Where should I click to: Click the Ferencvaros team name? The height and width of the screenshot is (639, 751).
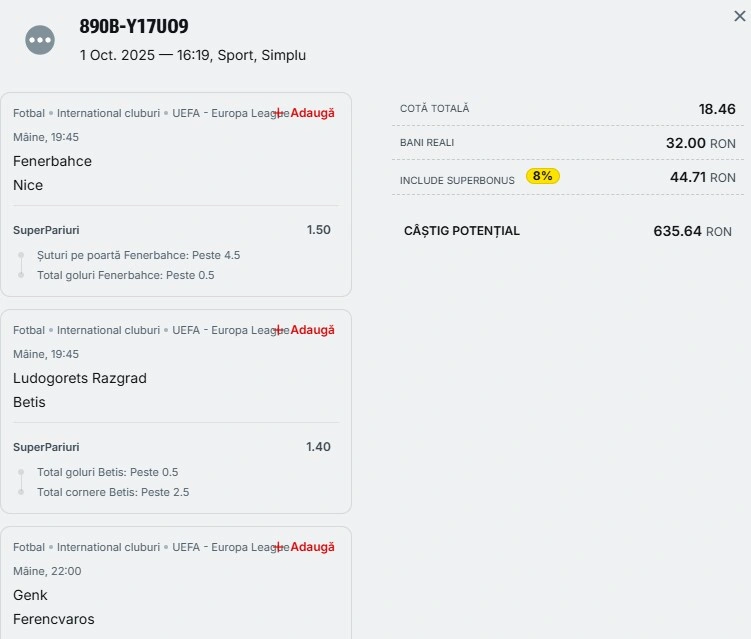[54, 619]
